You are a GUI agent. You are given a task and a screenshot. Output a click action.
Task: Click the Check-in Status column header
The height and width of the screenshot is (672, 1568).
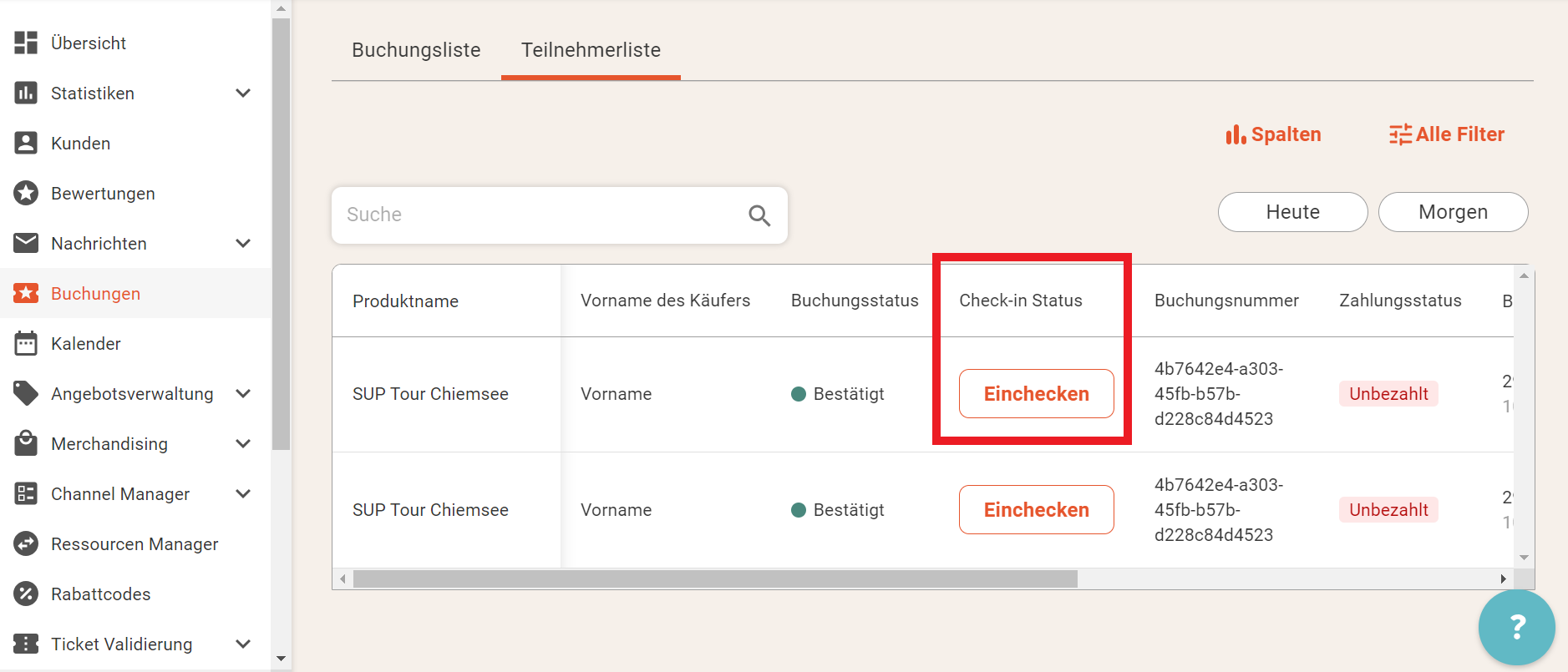[1020, 301]
